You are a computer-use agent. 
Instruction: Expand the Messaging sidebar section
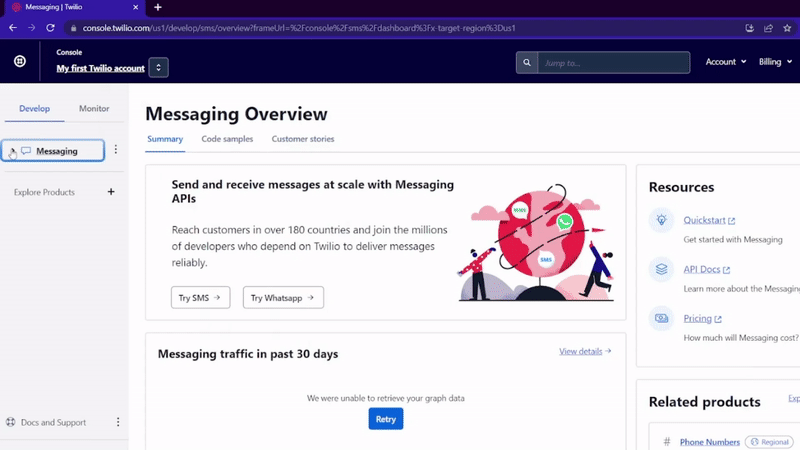pyautogui.click(x=12, y=151)
